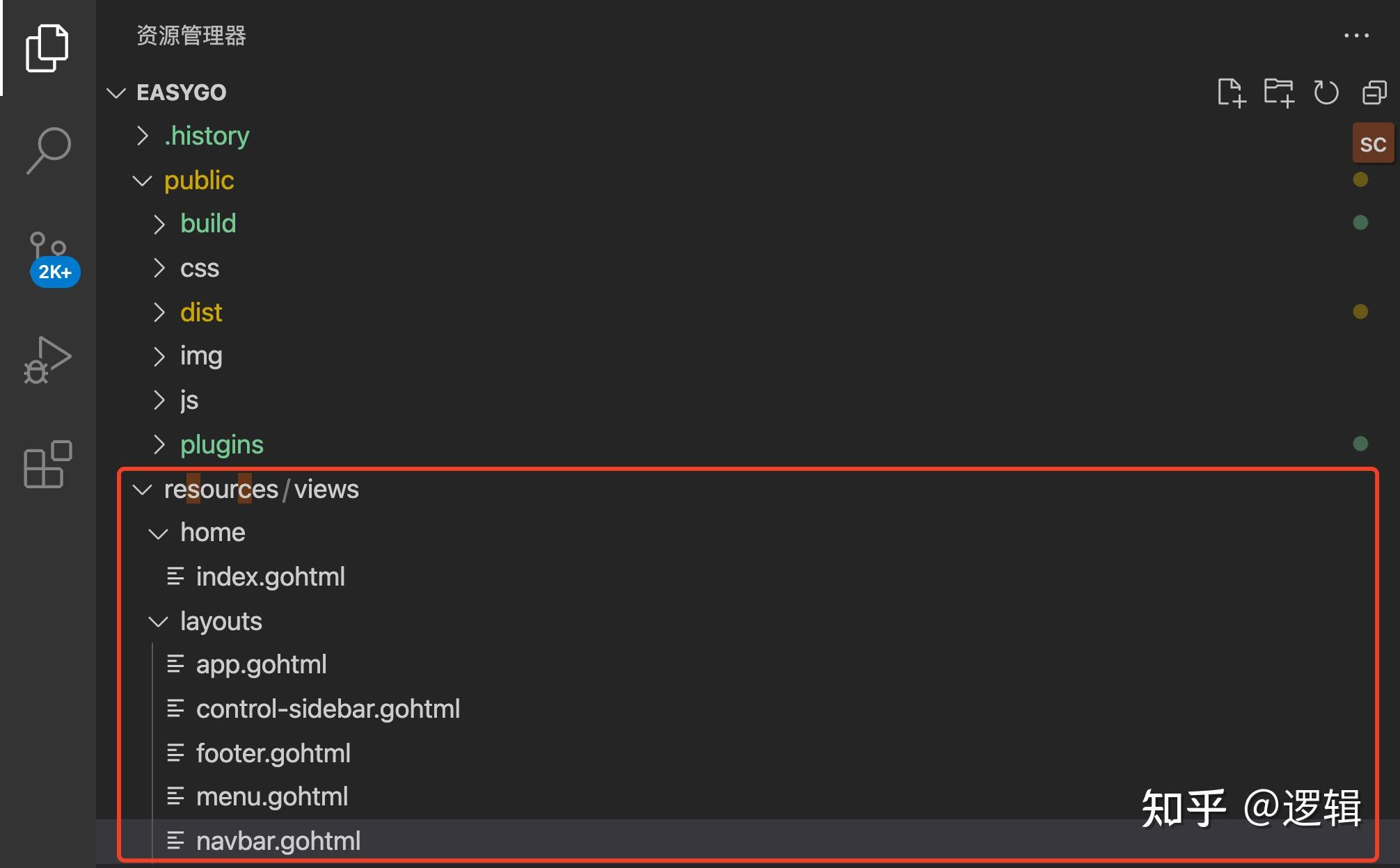Click the New File icon
This screenshot has width=1400, height=868.
(1231, 93)
